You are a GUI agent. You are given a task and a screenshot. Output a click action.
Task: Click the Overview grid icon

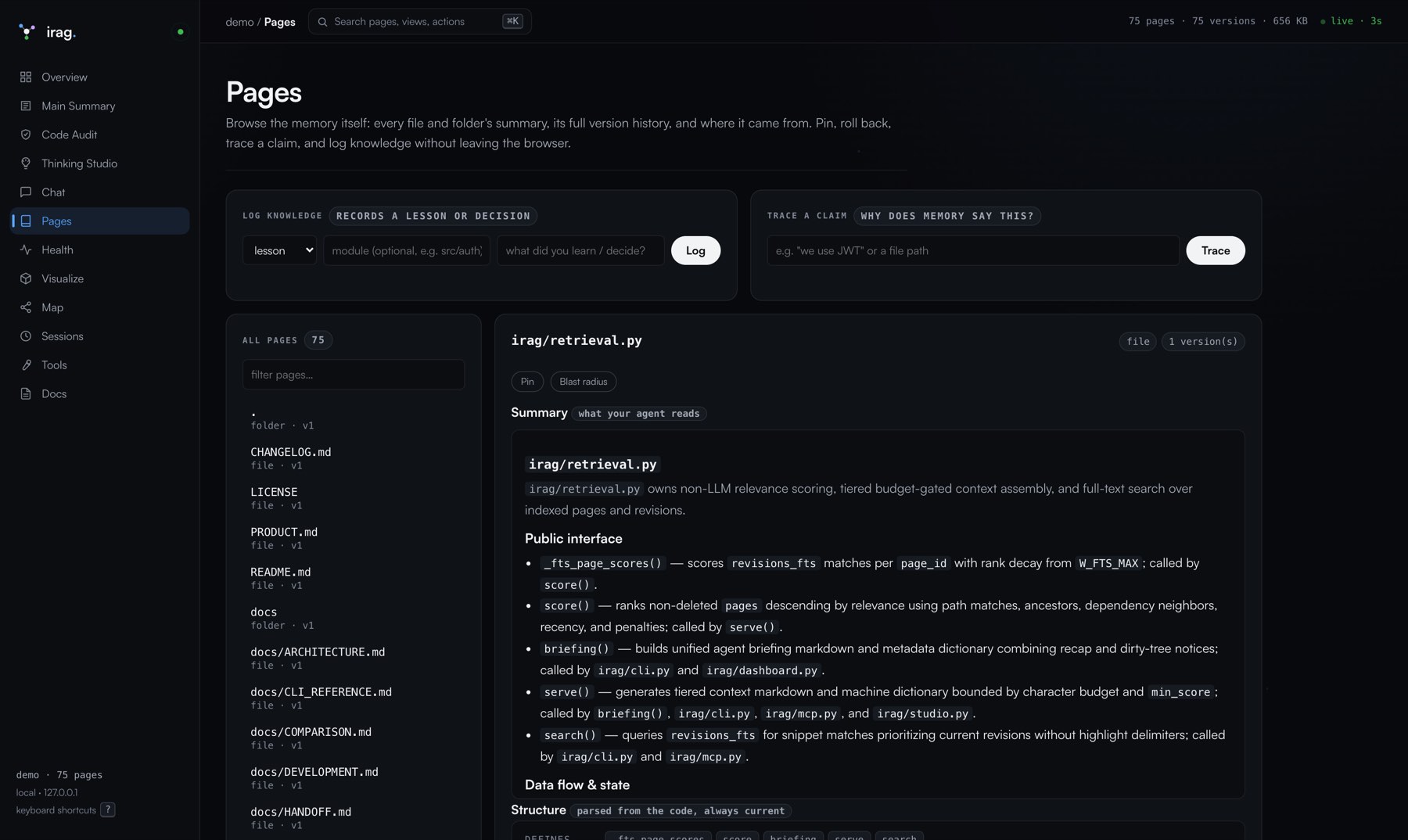click(26, 77)
